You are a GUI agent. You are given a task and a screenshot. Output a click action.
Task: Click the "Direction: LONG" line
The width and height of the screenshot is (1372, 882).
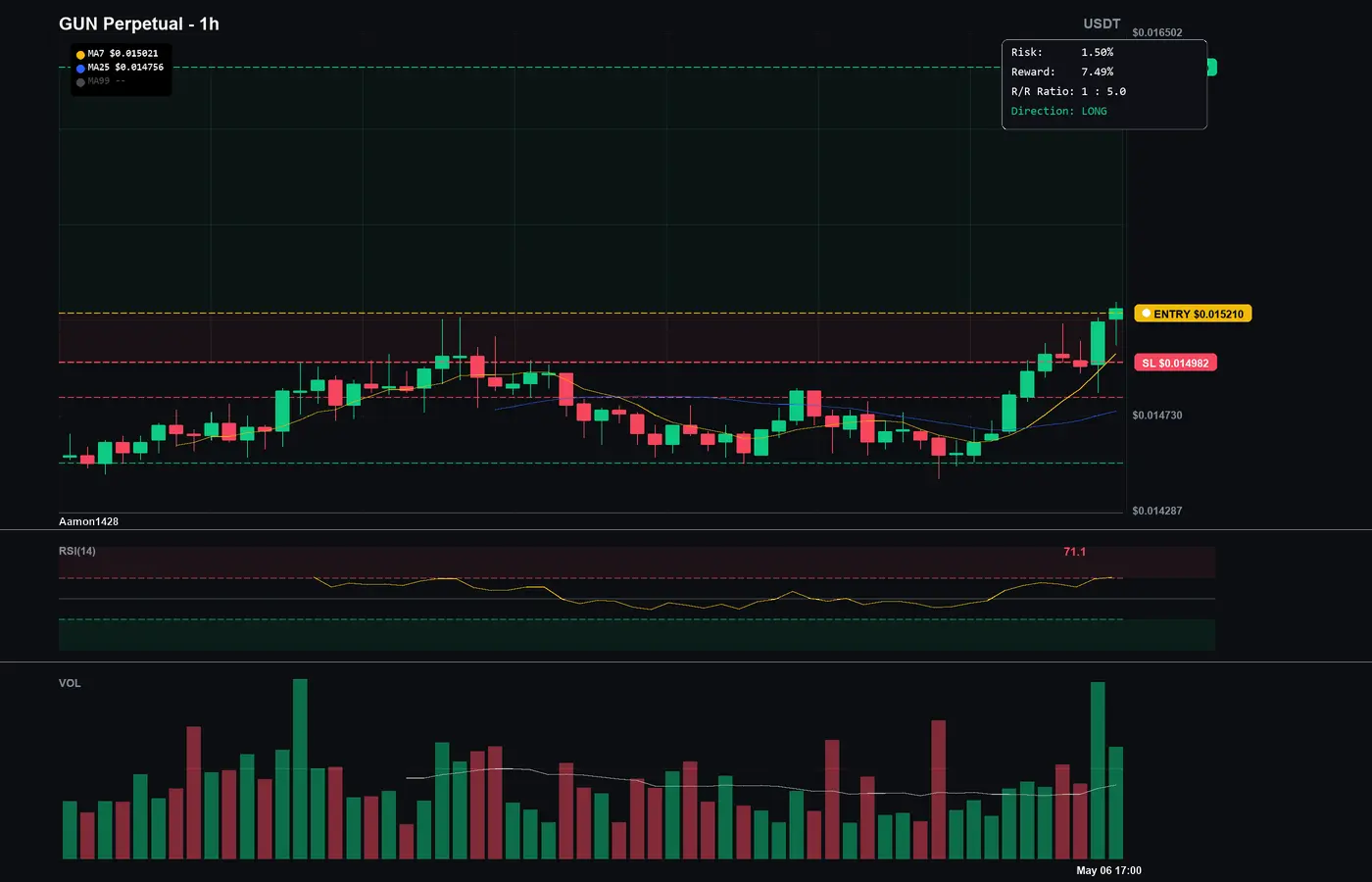click(x=1059, y=111)
